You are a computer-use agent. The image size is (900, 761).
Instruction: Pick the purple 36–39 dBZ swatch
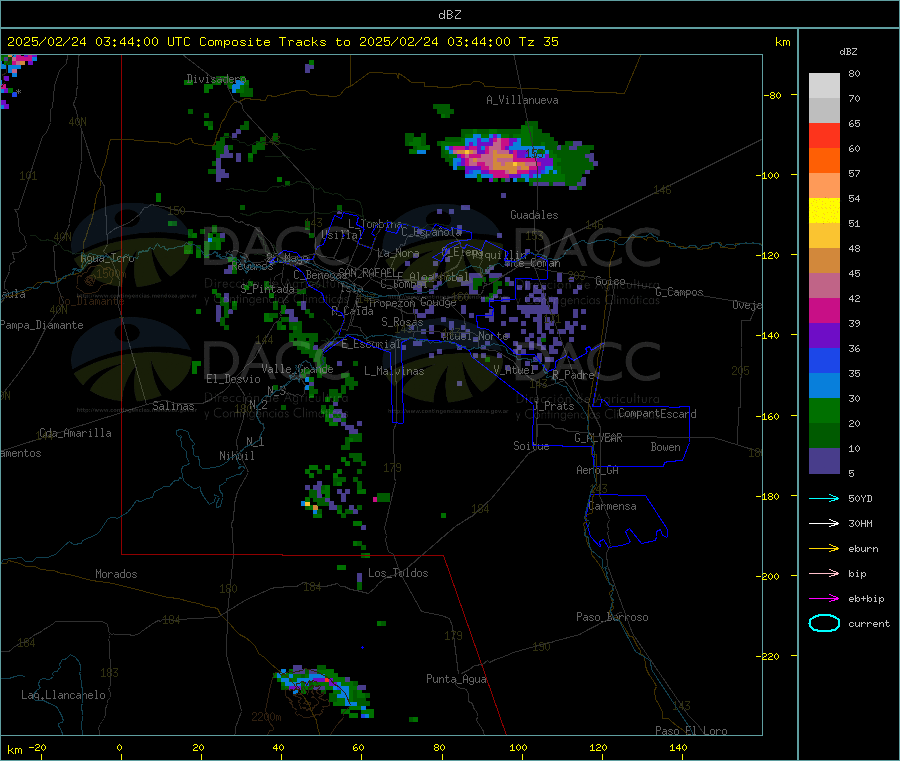824,336
